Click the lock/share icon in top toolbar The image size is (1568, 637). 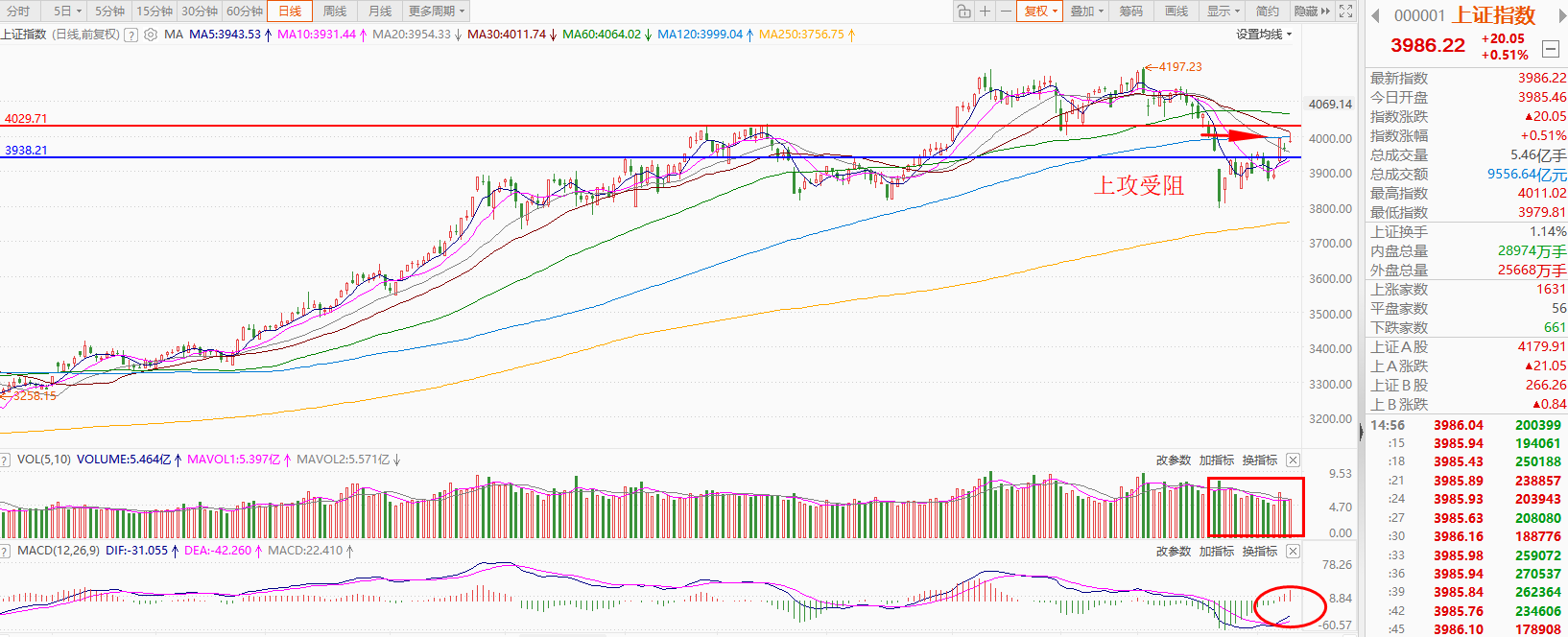point(963,12)
